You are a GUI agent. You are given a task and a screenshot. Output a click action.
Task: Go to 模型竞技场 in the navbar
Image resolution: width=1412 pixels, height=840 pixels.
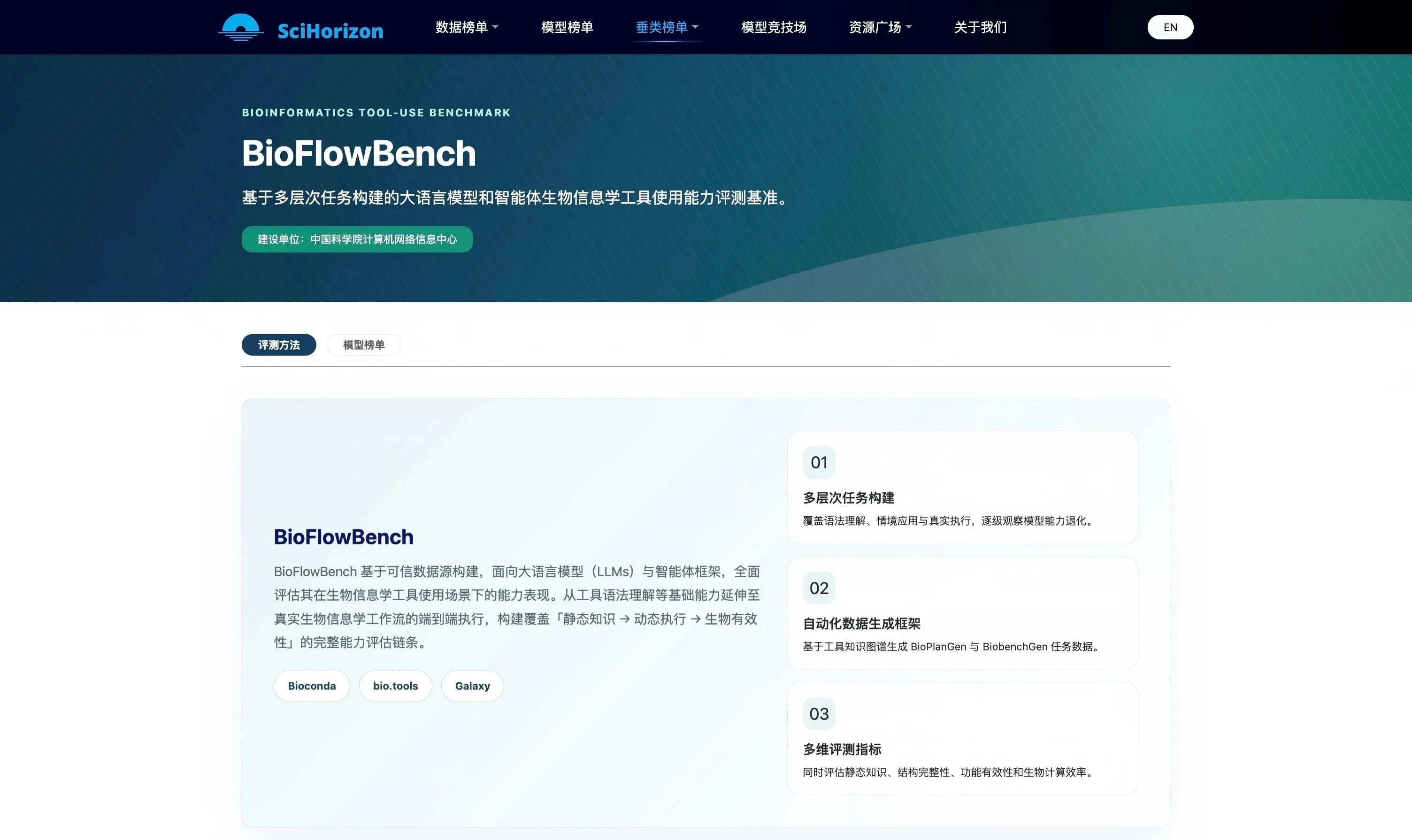(774, 27)
